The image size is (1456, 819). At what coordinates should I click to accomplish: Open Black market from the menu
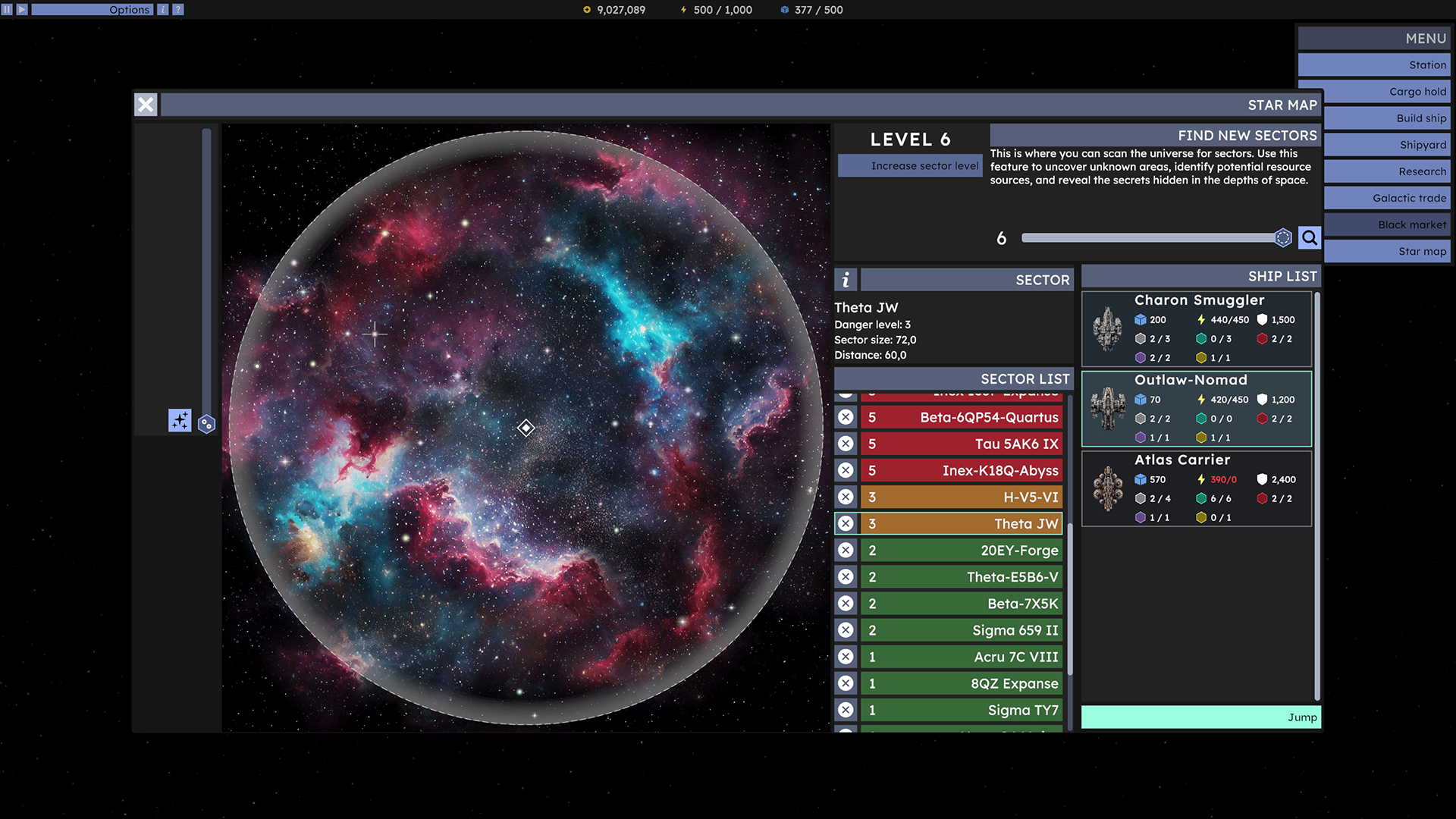[x=1387, y=224]
